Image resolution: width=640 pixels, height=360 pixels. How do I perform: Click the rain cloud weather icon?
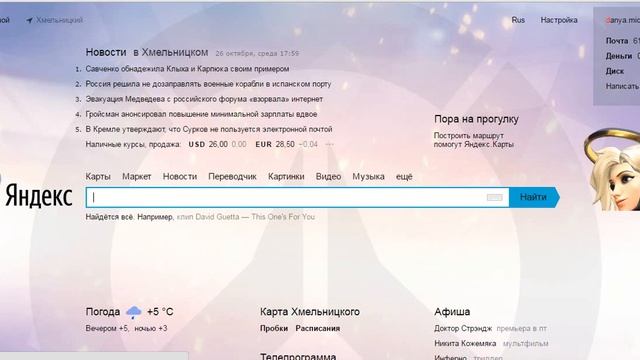[x=133, y=313]
